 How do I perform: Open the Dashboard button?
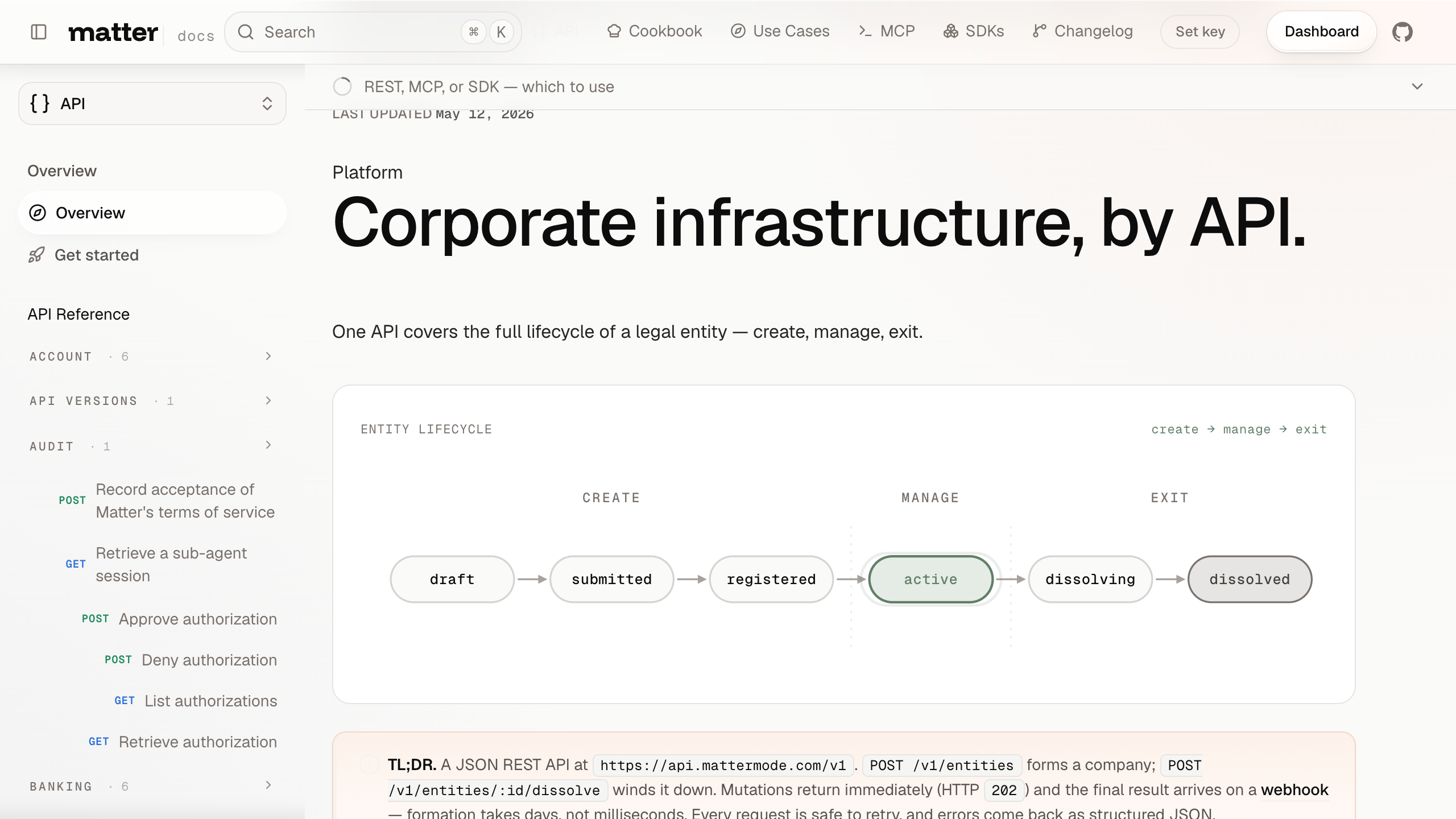tap(1322, 32)
